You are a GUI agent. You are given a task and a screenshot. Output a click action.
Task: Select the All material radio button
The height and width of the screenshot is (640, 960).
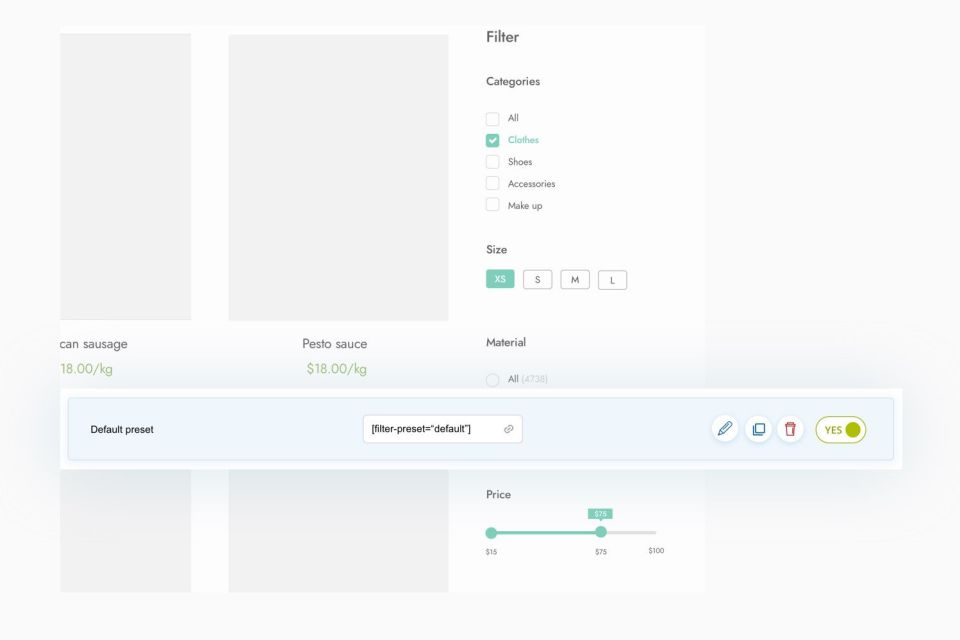492,380
